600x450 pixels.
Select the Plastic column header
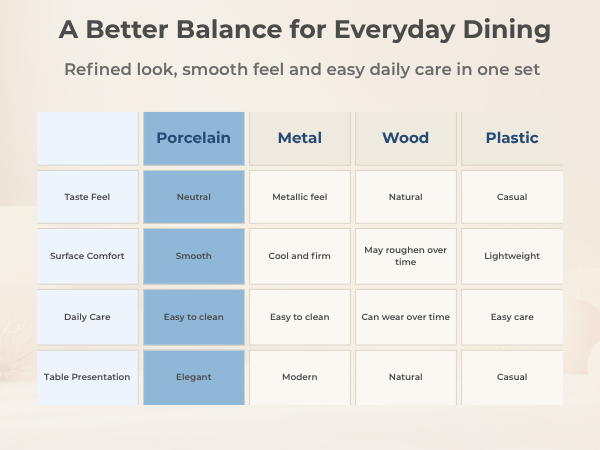[x=512, y=139]
